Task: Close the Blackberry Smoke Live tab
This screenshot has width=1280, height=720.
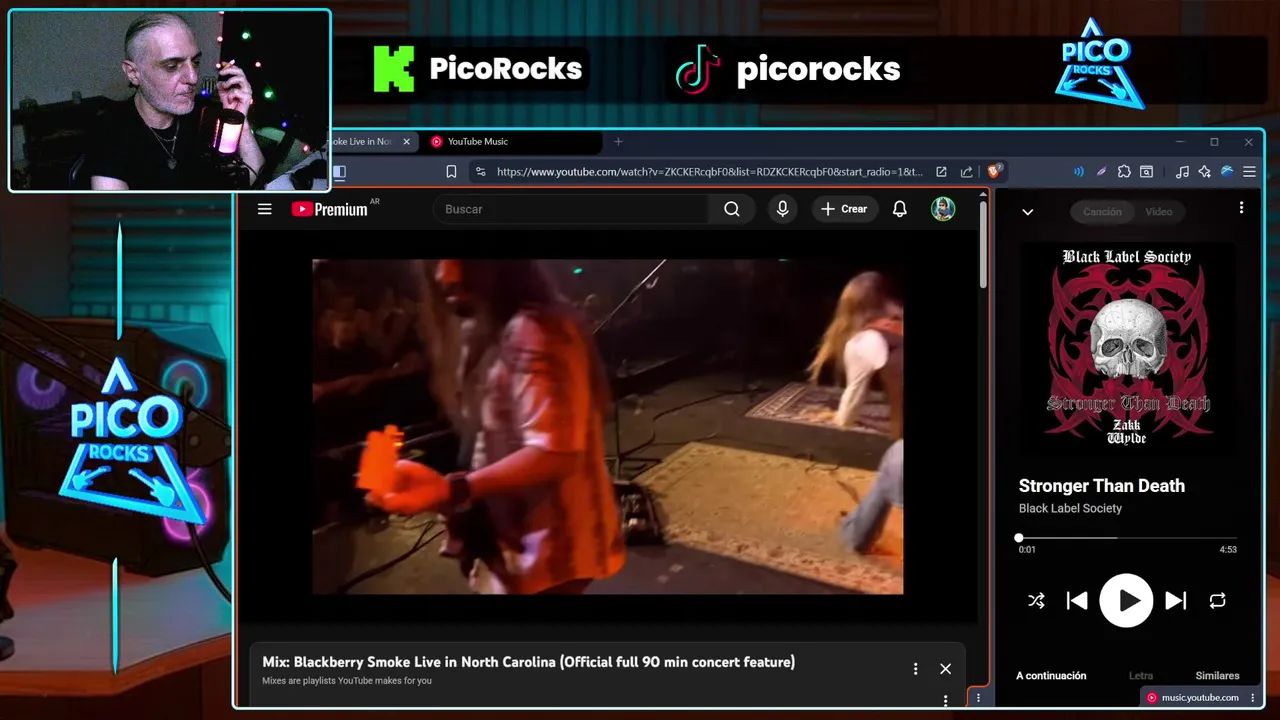Action: tap(406, 142)
